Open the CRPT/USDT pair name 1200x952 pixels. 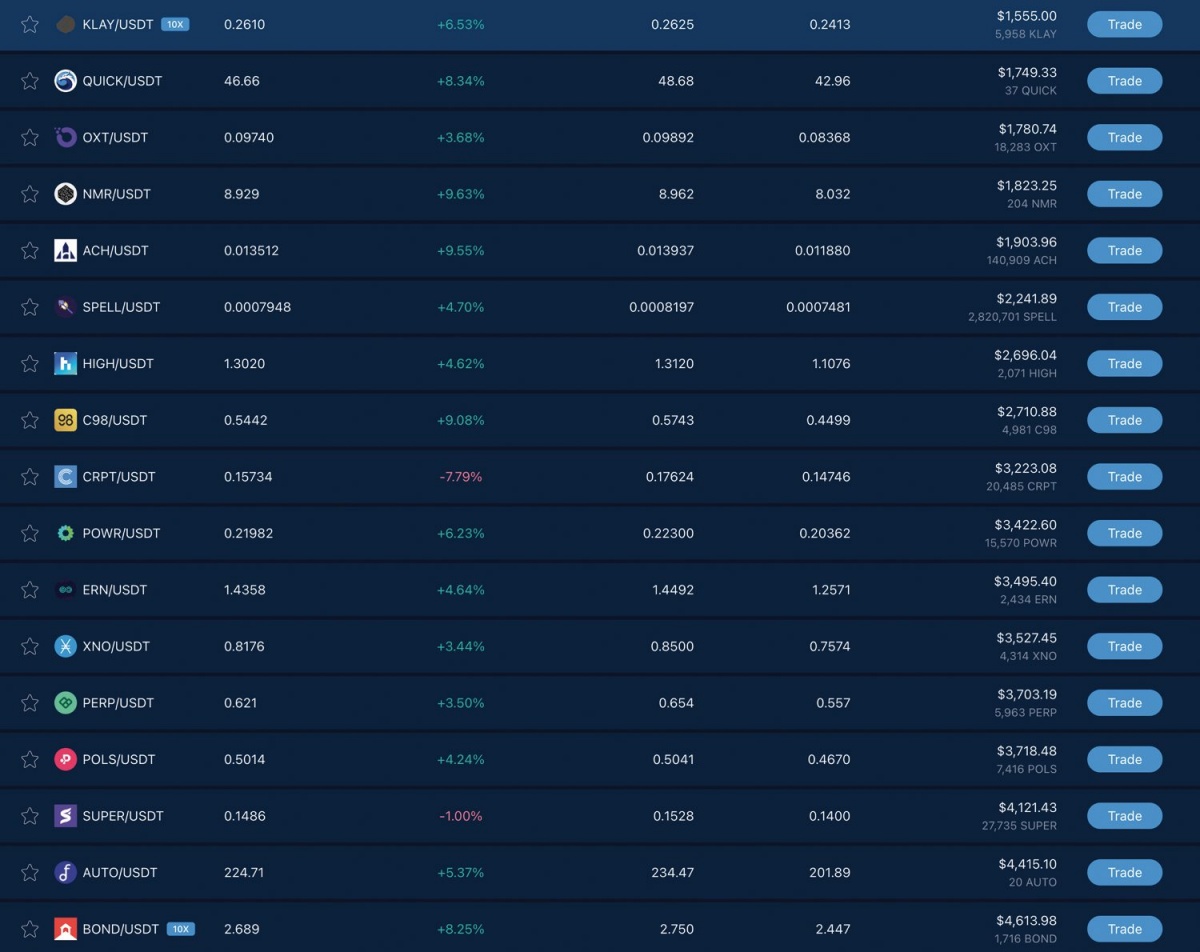[x=119, y=477]
